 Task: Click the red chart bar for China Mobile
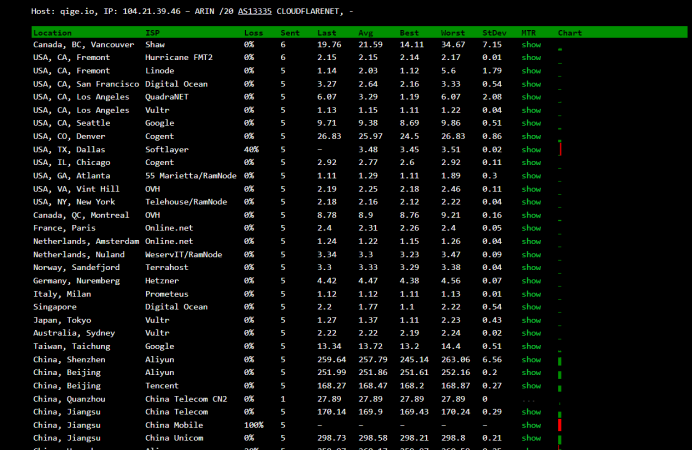tap(560, 425)
